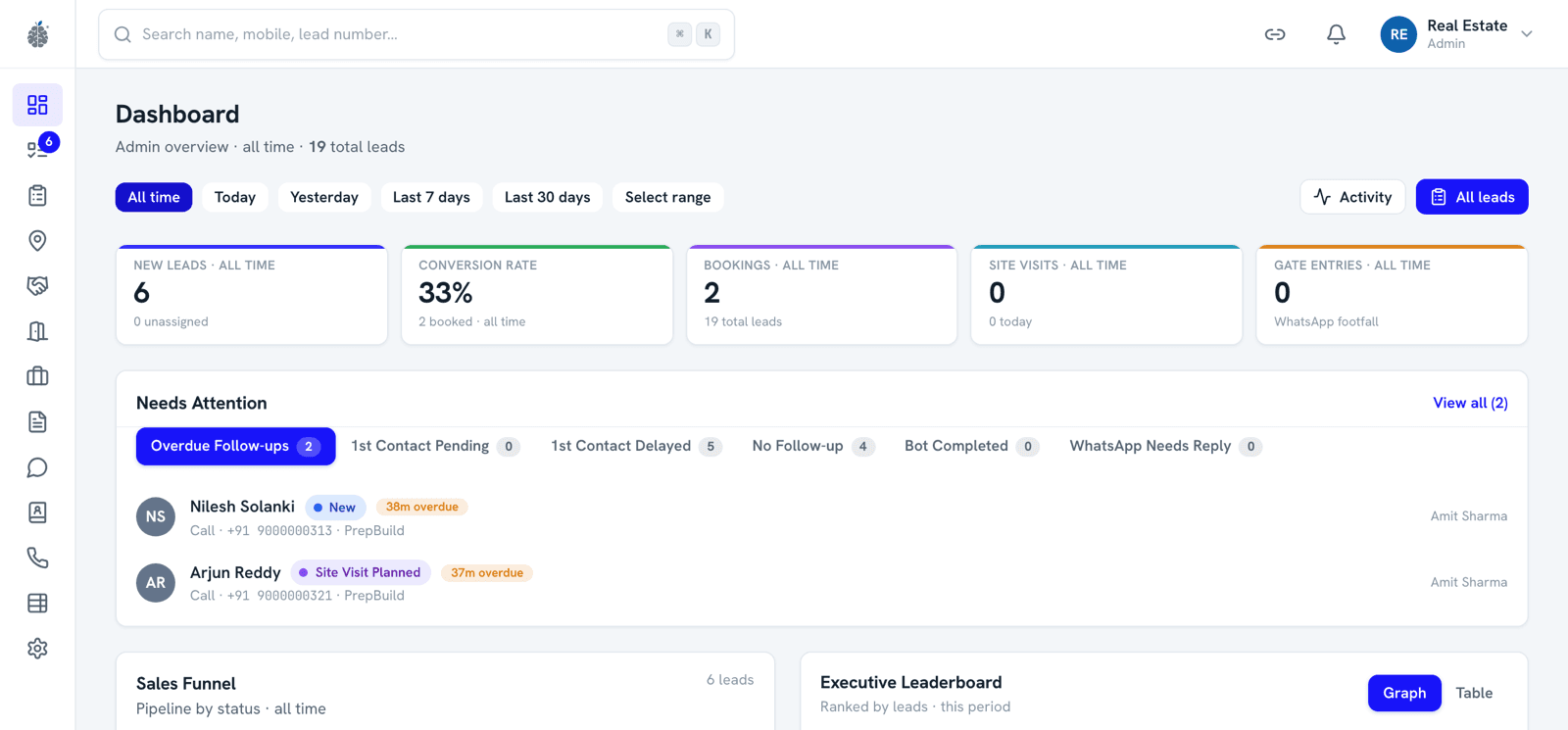This screenshot has height=730, width=1568.
Task: Open the View all (2) link
Action: pyautogui.click(x=1470, y=403)
